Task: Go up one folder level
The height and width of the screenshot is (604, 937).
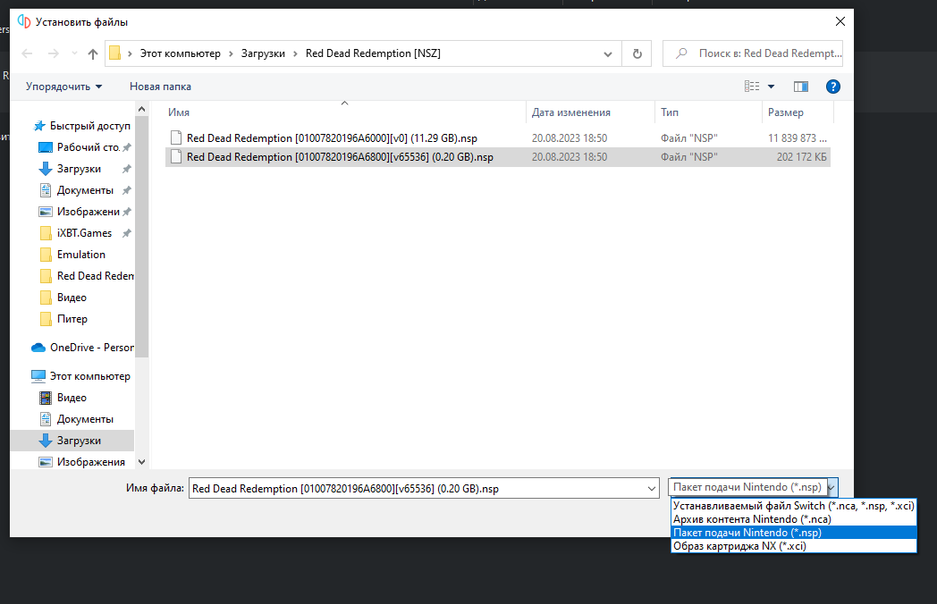Action: 93,54
